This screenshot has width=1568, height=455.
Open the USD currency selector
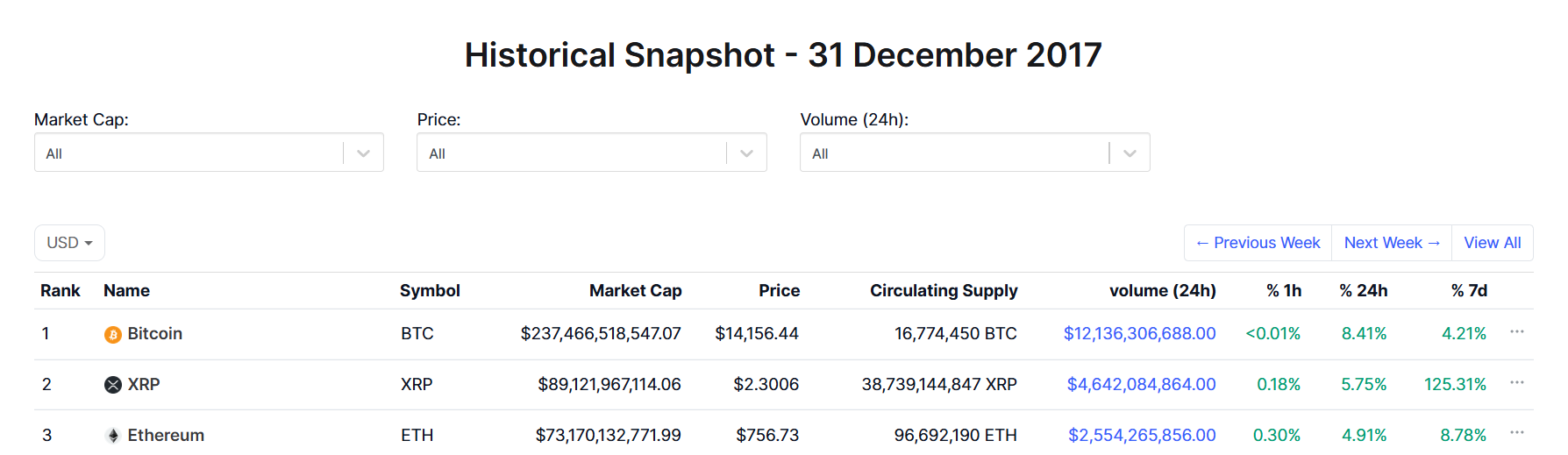click(69, 243)
